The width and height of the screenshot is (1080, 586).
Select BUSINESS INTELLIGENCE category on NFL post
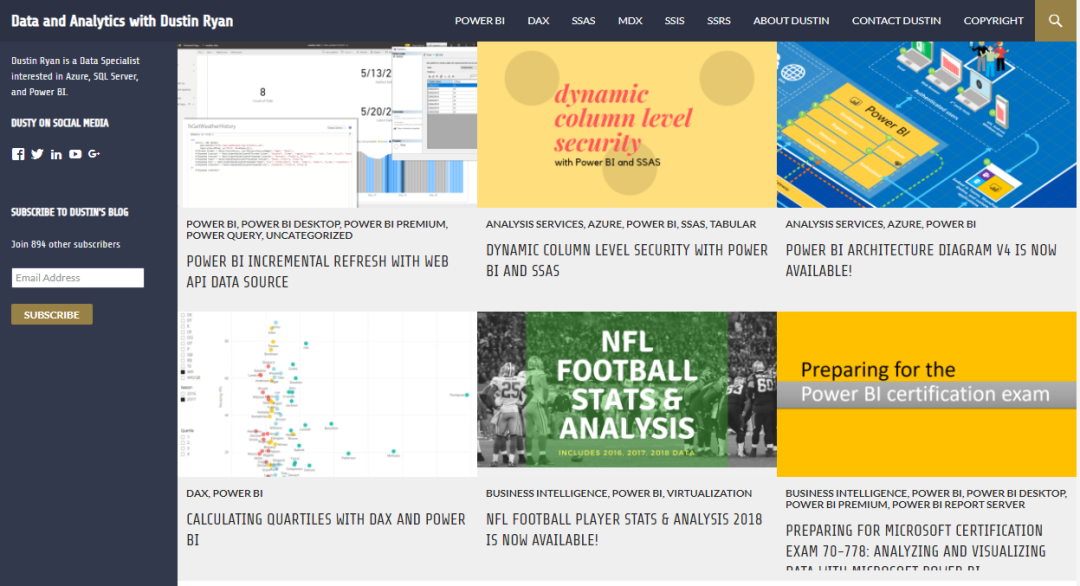547,493
